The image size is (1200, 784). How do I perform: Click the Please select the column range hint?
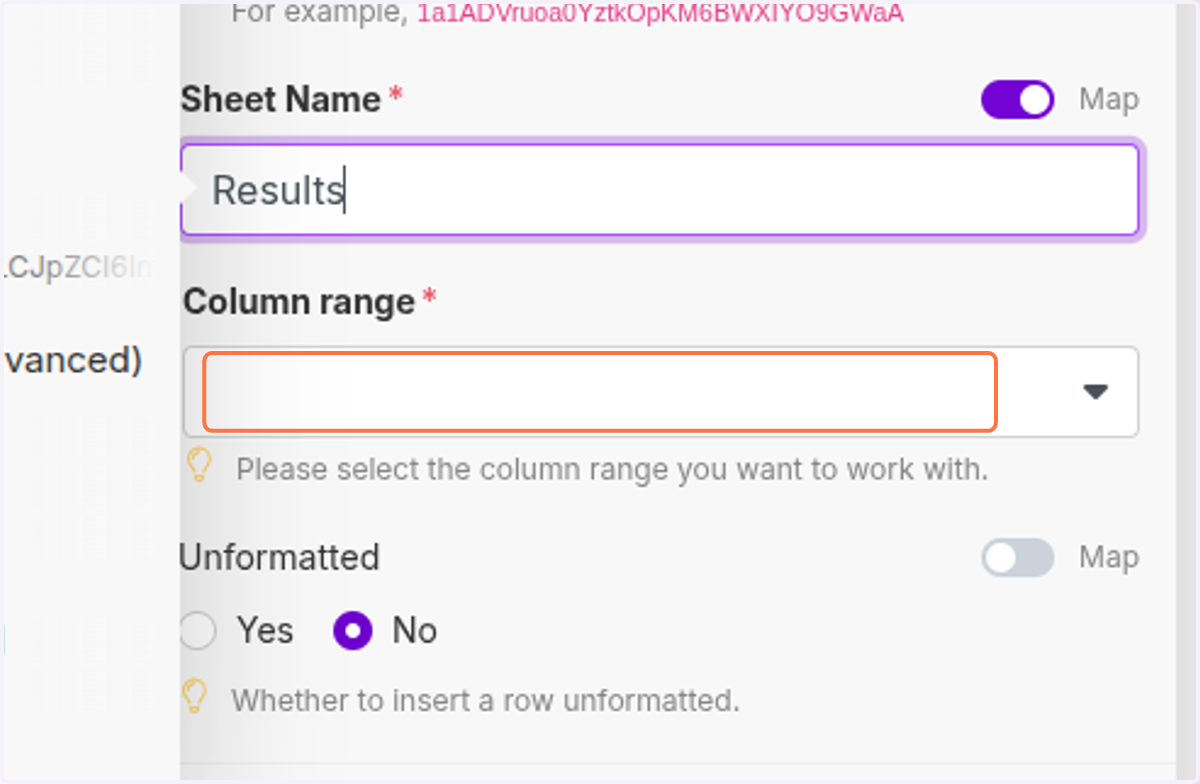(612, 469)
